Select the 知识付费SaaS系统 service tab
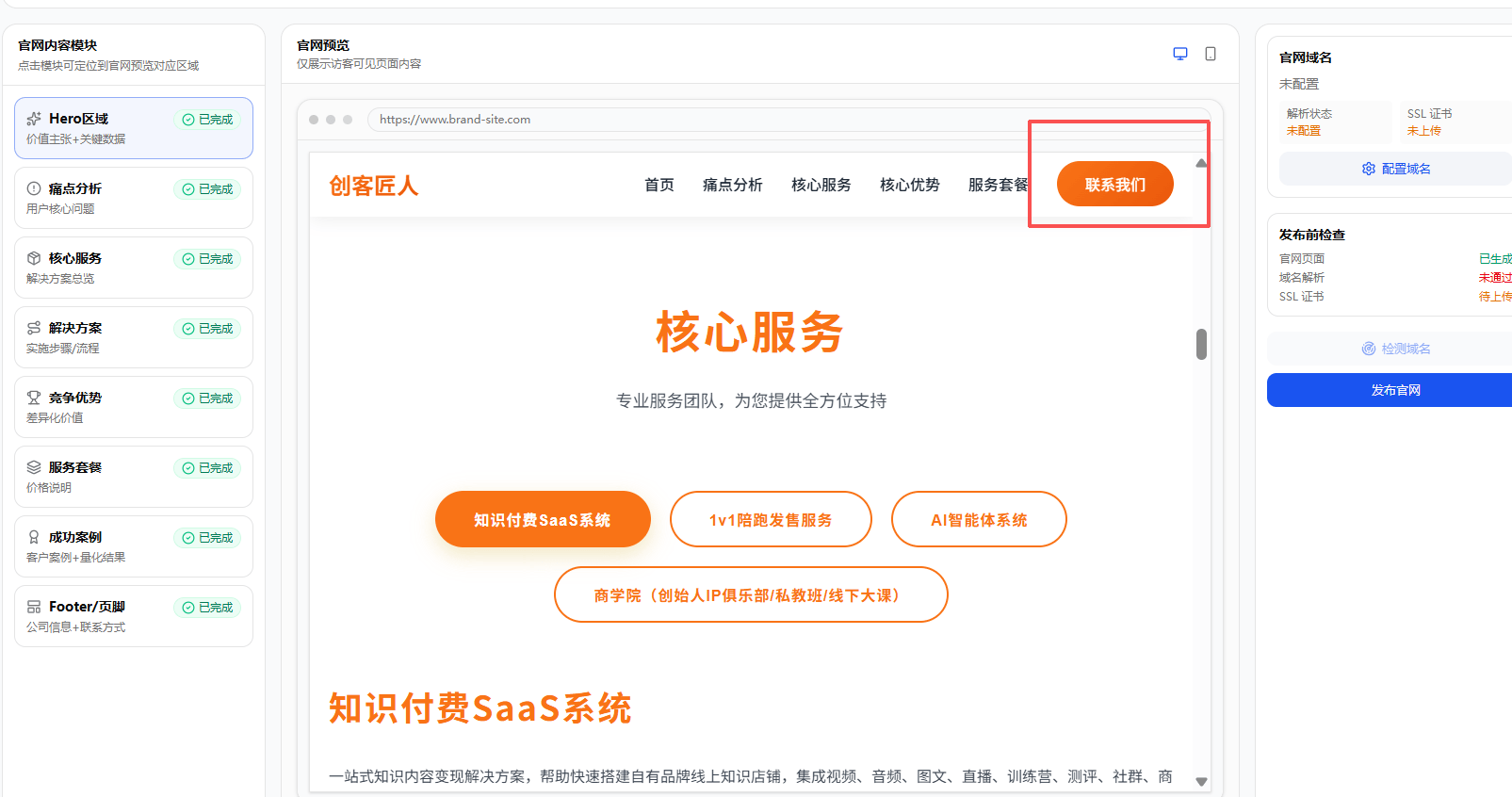 click(543, 519)
